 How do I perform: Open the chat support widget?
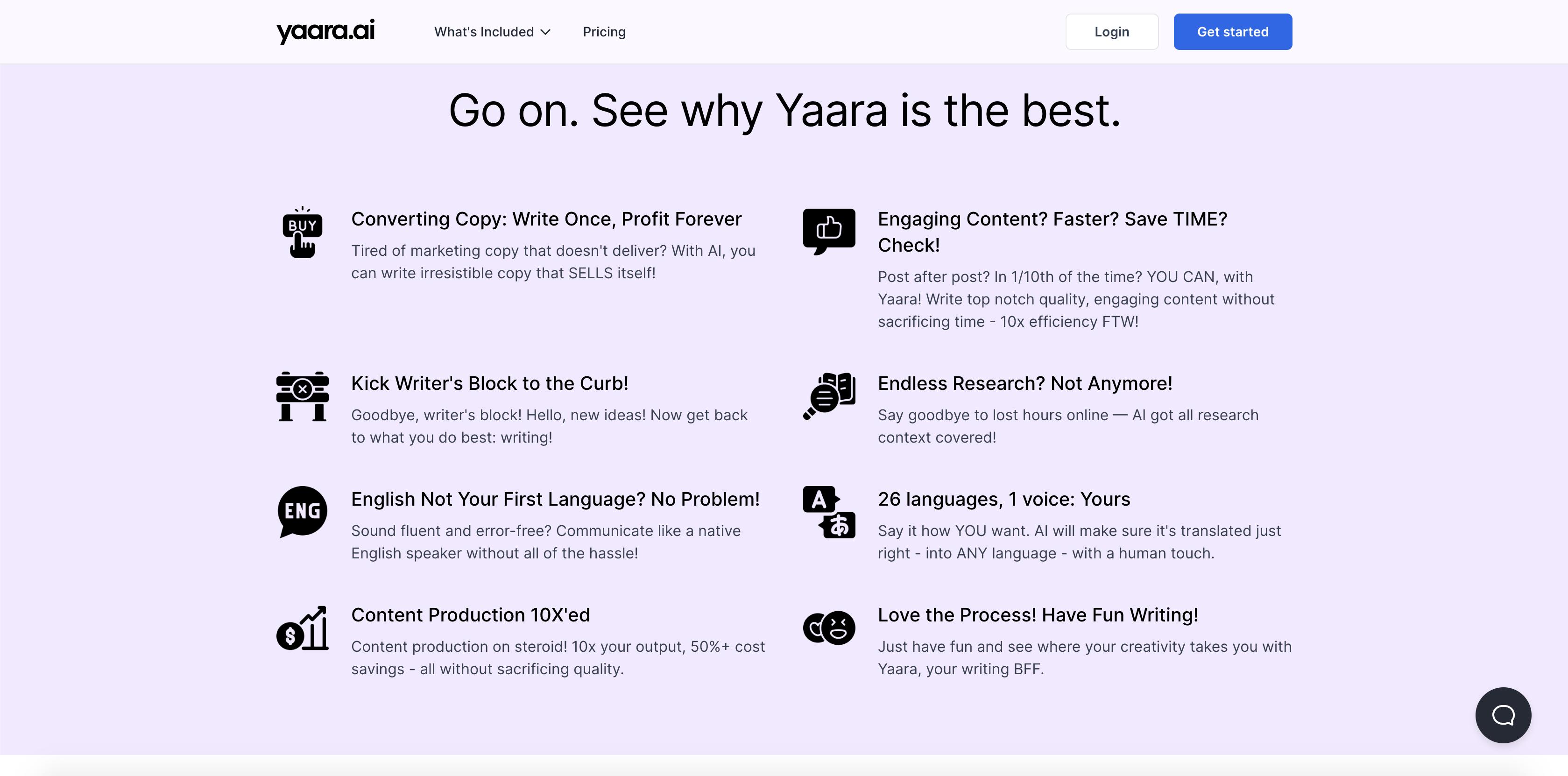[1502, 714]
